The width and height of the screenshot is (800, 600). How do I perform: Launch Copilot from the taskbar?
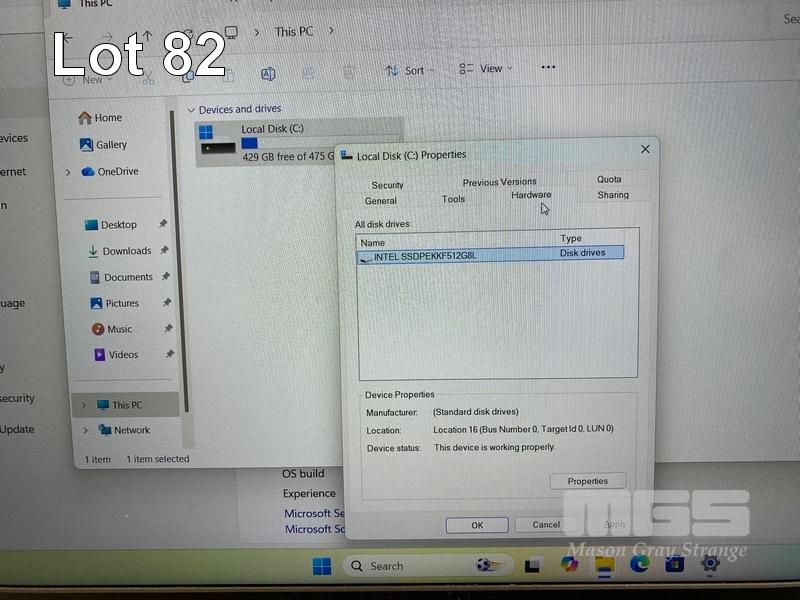click(569, 565)
